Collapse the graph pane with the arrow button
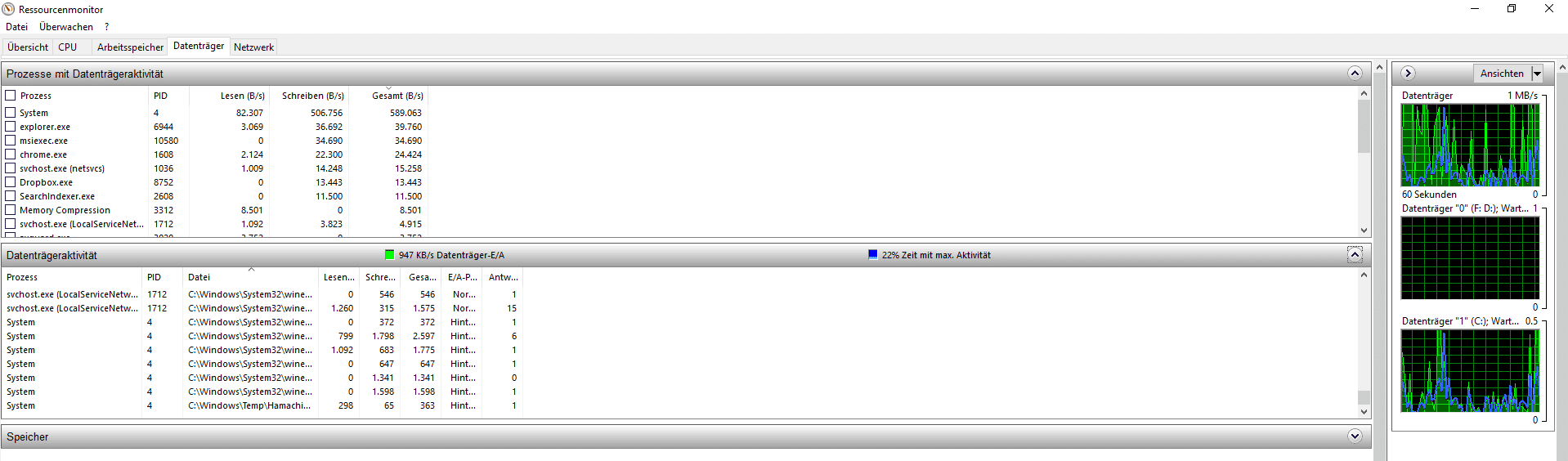This screenshot has width=1568, height=461. pos(1408,73)
